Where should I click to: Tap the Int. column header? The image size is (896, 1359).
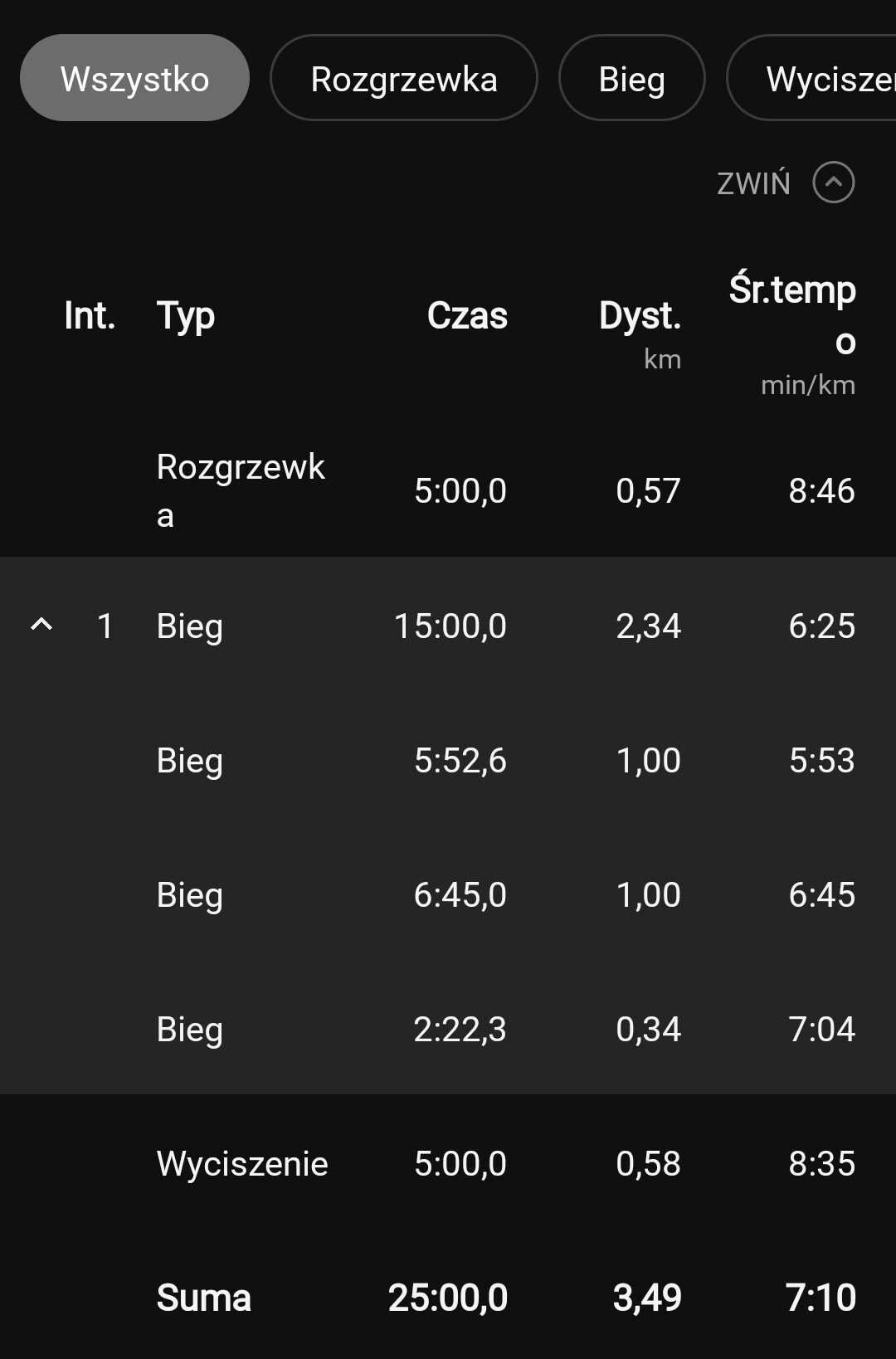(x=90, y=316)
